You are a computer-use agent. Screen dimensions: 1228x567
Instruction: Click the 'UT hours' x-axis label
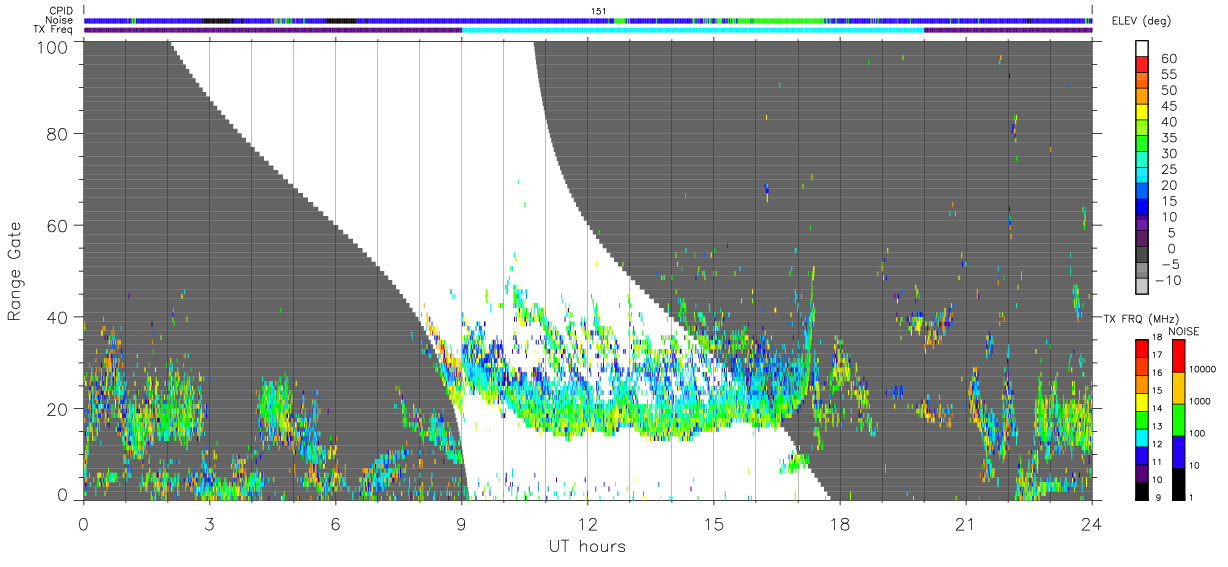pyautogui.click(x=586, y=546)
